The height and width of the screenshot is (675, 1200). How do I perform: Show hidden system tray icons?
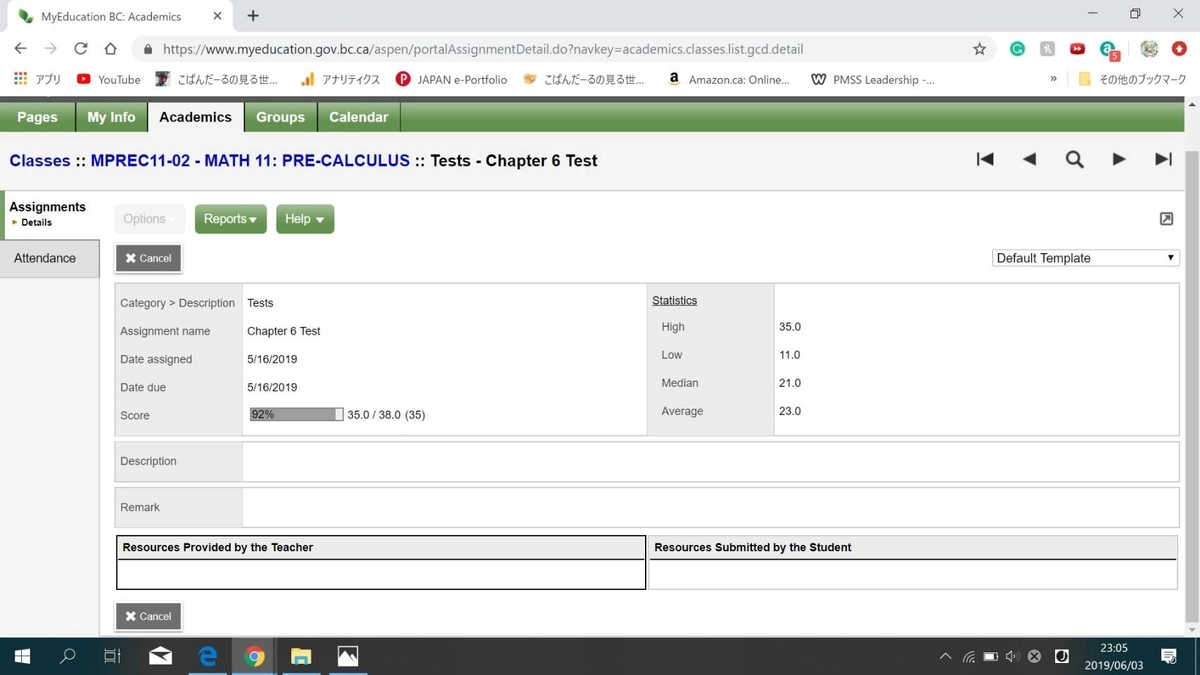(x=946, y=657)
